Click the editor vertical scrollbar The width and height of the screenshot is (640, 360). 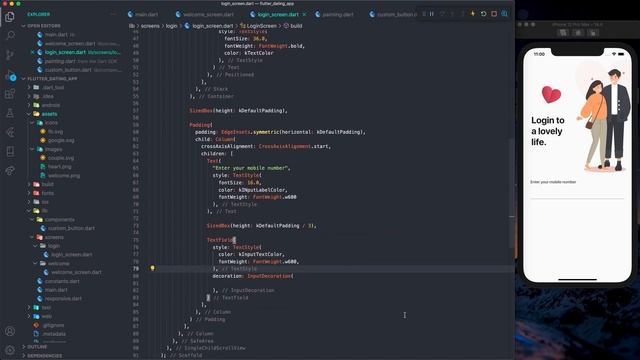click(512, 192)
